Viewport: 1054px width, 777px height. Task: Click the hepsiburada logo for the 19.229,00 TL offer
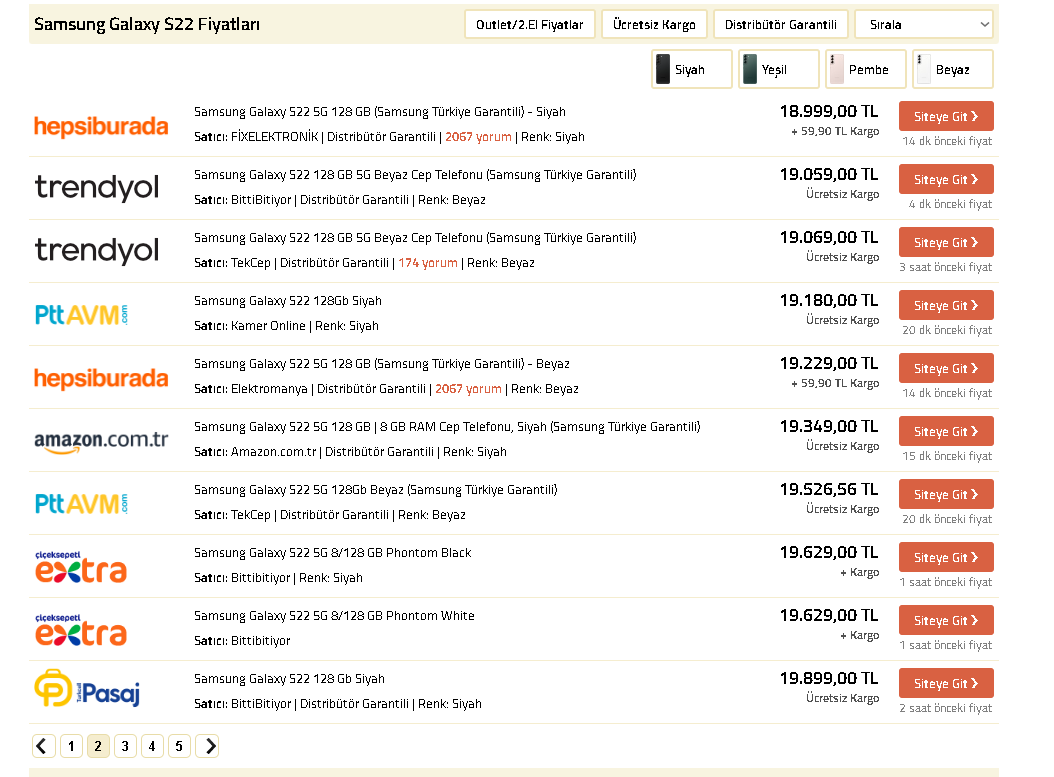(x=101, y=378)
